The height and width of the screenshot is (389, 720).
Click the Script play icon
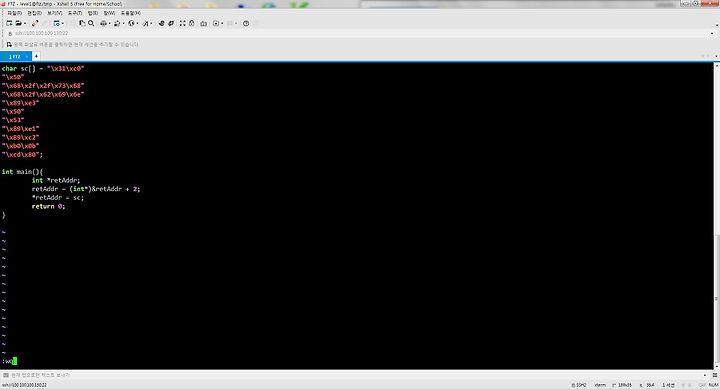(216, 23)
